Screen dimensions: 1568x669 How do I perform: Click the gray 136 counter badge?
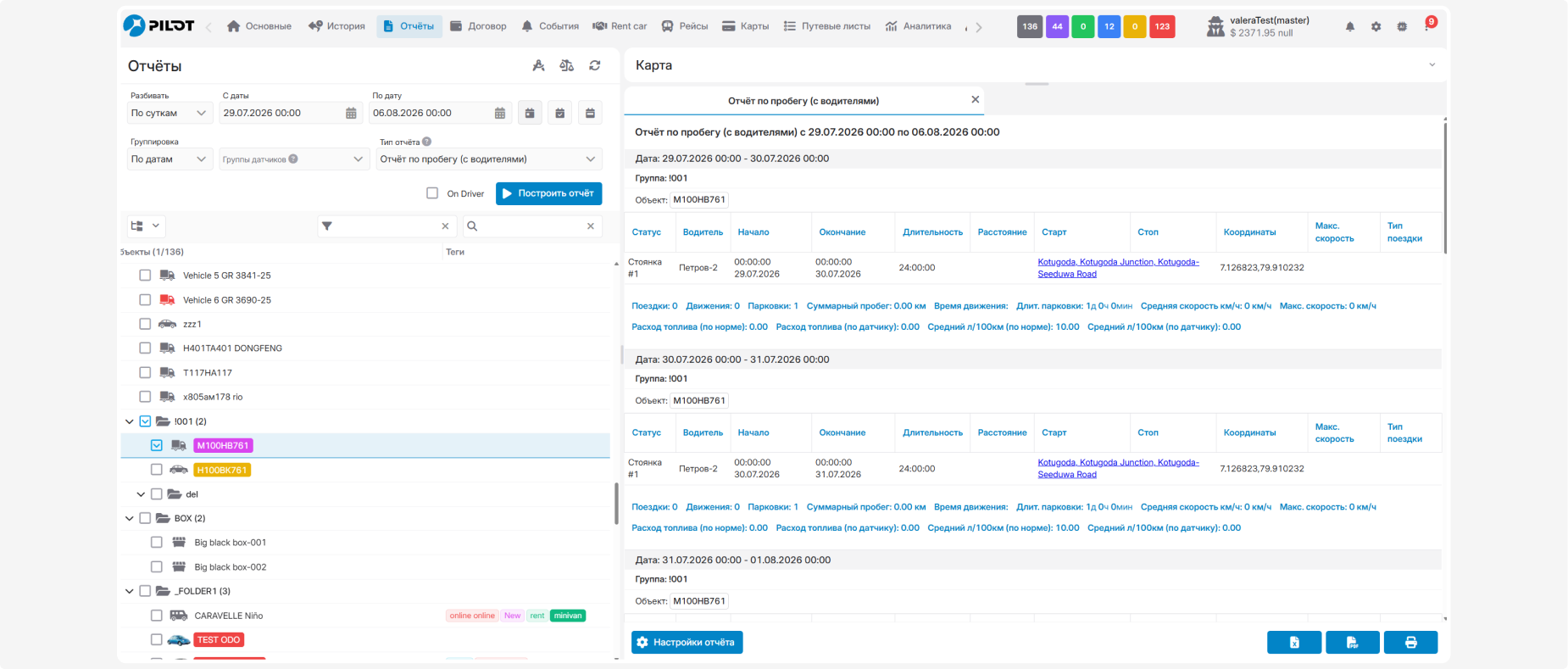click(x=1030, y=26)
